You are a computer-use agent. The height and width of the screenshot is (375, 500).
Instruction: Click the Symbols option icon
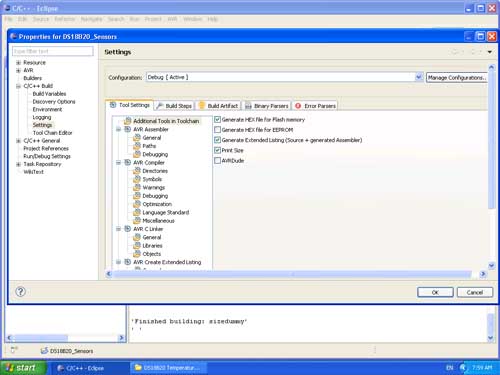[x=137, y=179]
